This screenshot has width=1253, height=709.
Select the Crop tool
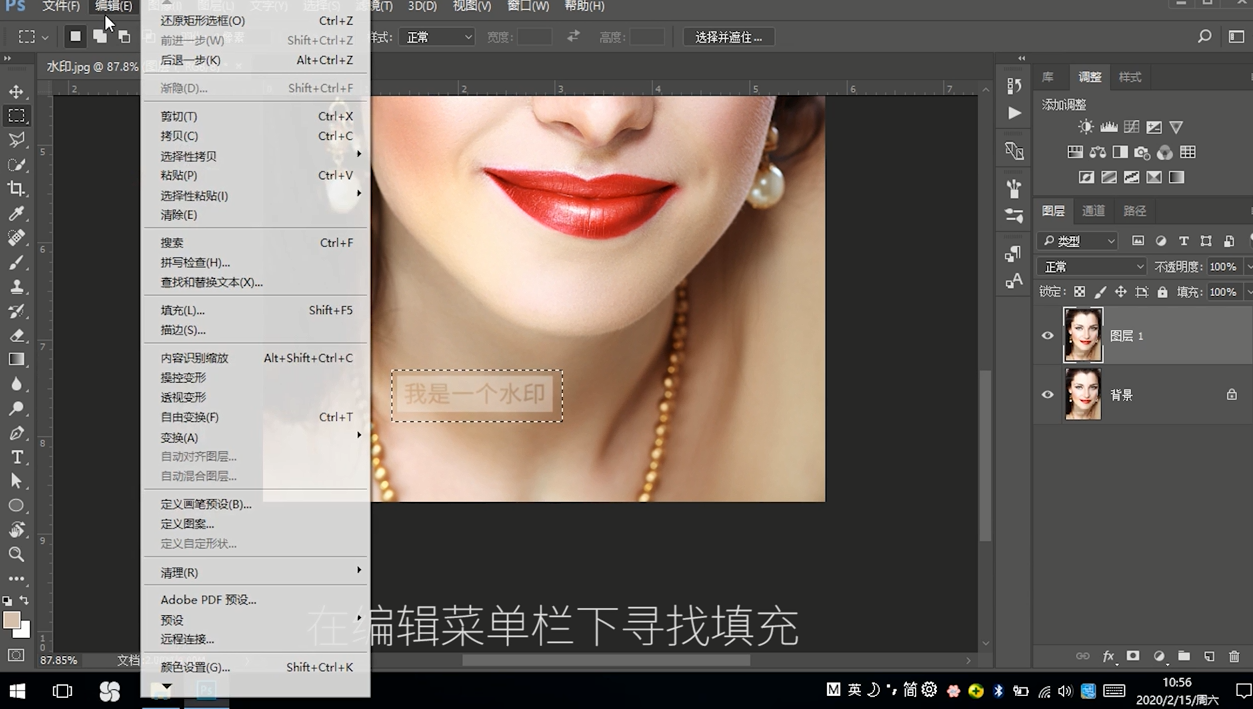[x=16, y=188]
